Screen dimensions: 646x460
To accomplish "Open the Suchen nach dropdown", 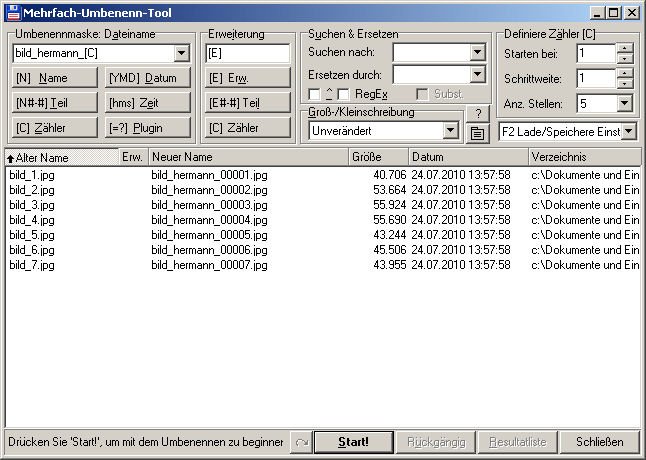I will [477, 52].
